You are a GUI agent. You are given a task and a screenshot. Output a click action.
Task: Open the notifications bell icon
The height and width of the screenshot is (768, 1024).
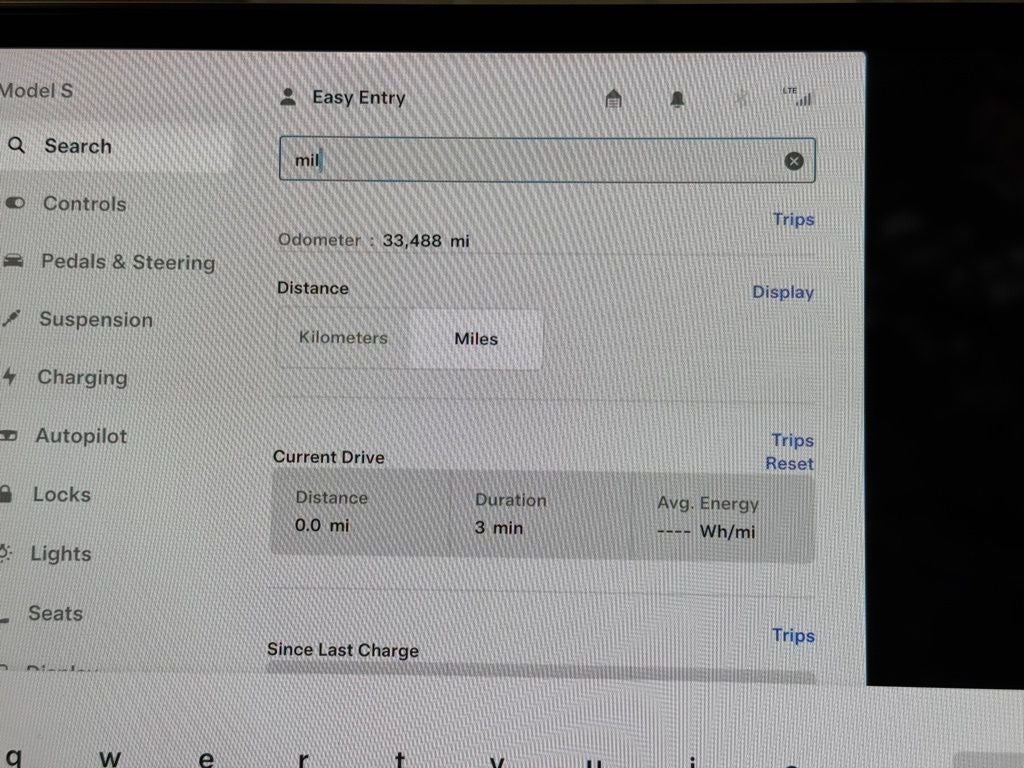point(677,98)
